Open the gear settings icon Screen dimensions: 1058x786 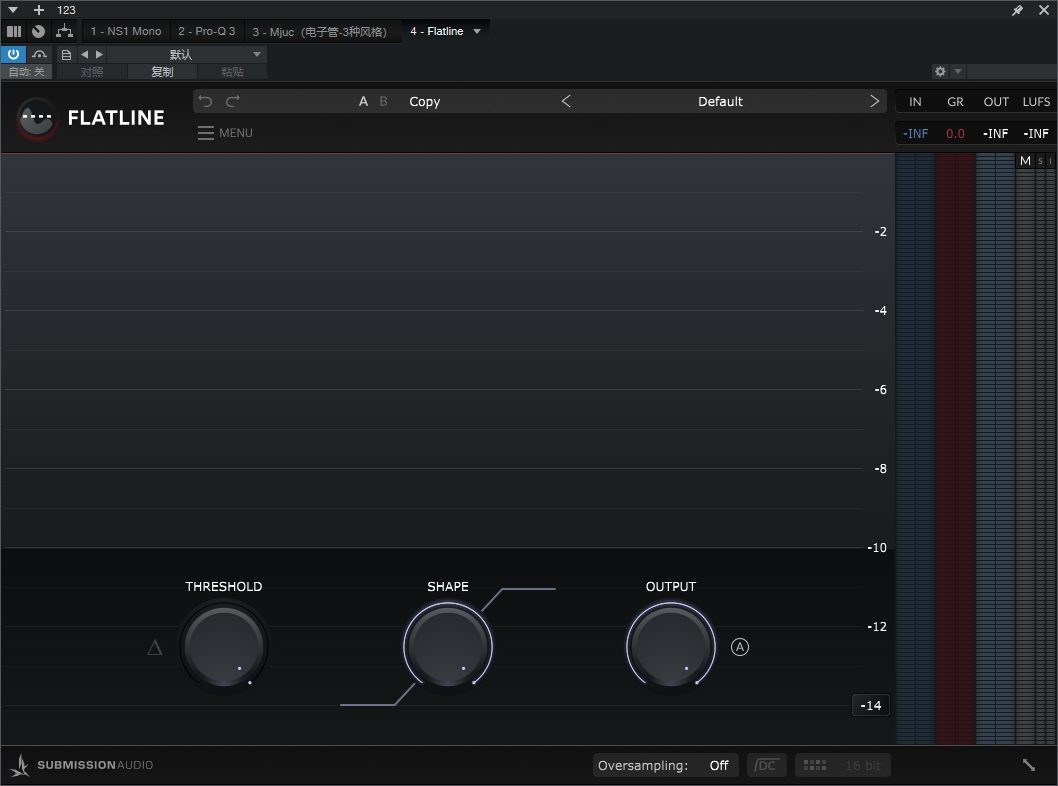point(940,71)
